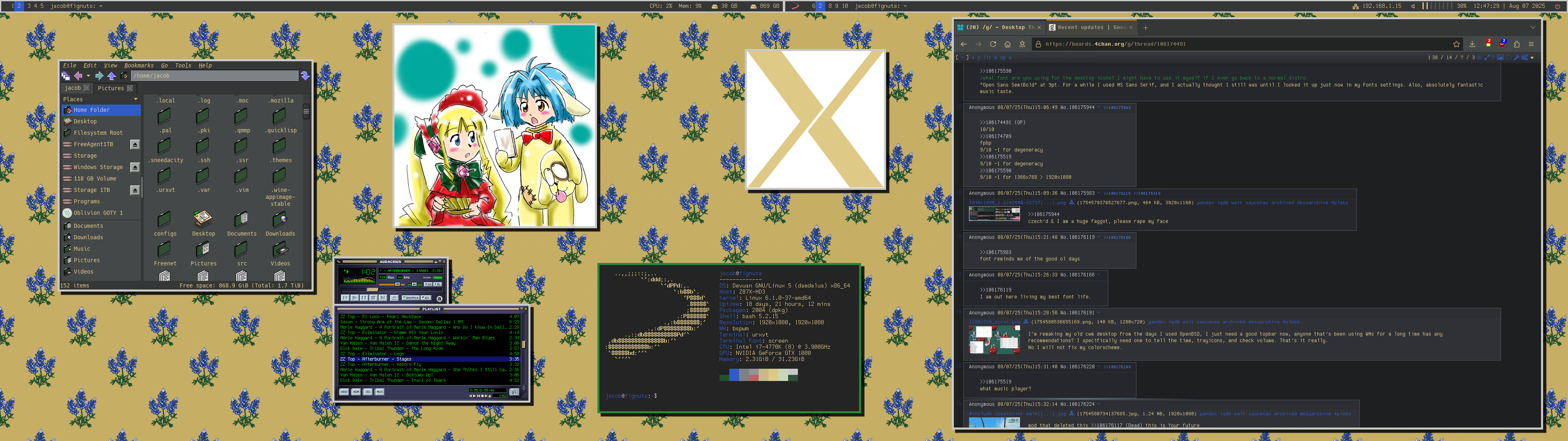Screen dimensions: 1568x441
Task: Click Audacious previous track button
Action: click(x=346, y=298)
